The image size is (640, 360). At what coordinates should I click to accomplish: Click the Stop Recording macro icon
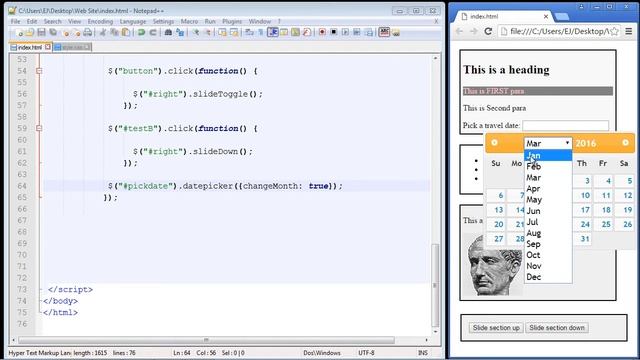[x=333, y=32]
